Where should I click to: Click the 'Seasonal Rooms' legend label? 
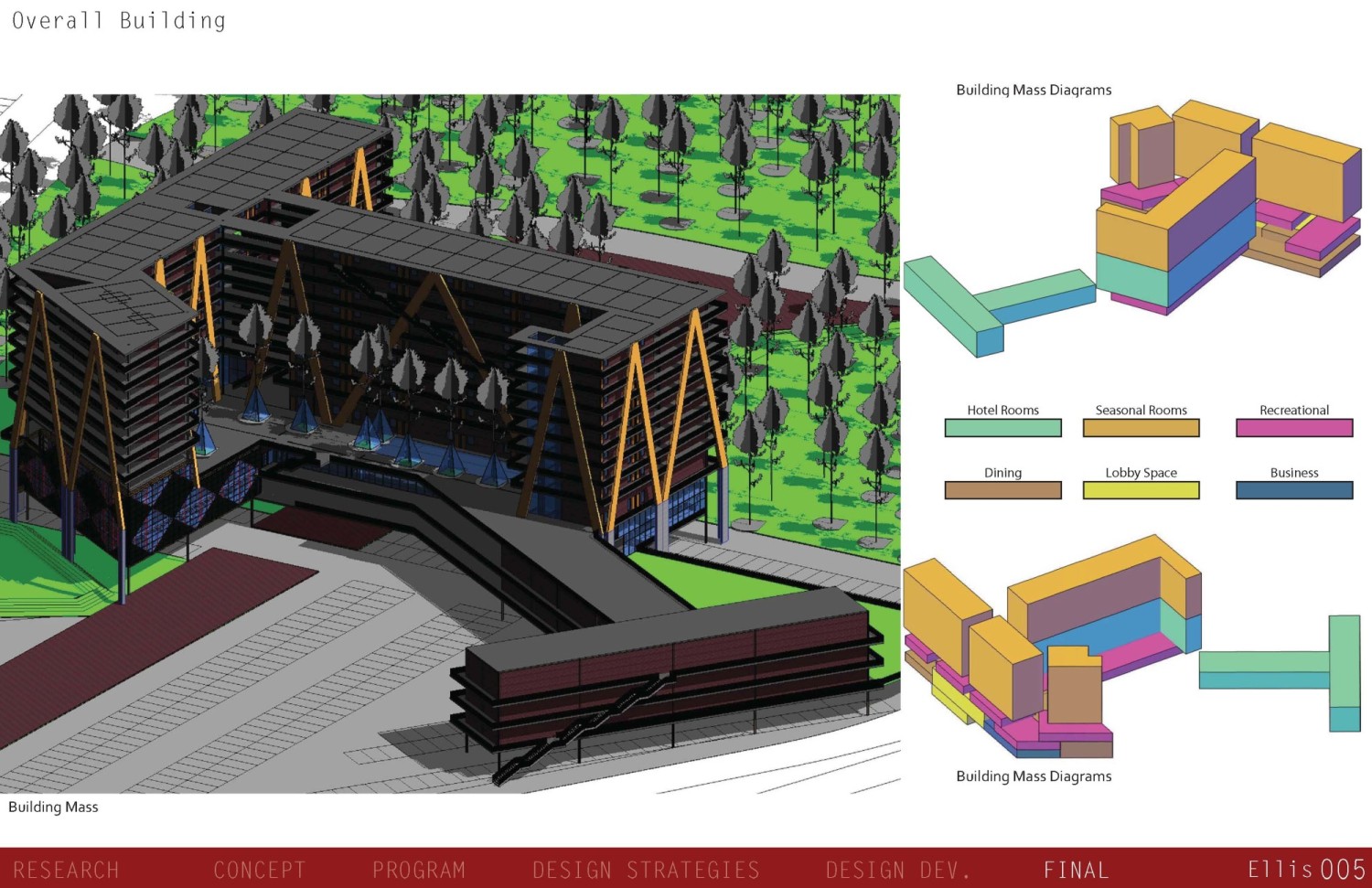[x=1141, y=410]
